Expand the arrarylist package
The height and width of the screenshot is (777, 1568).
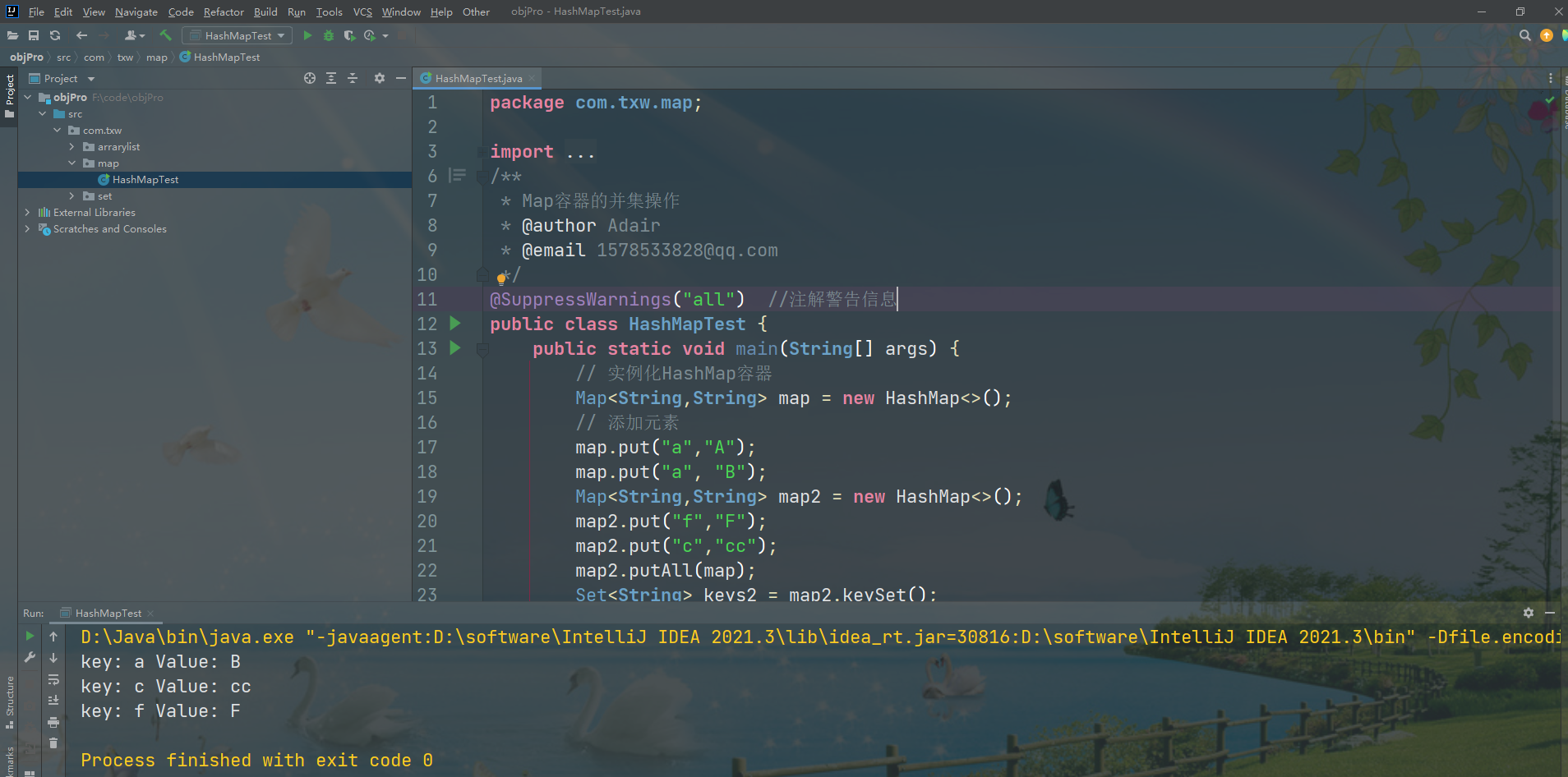point(72,146)
